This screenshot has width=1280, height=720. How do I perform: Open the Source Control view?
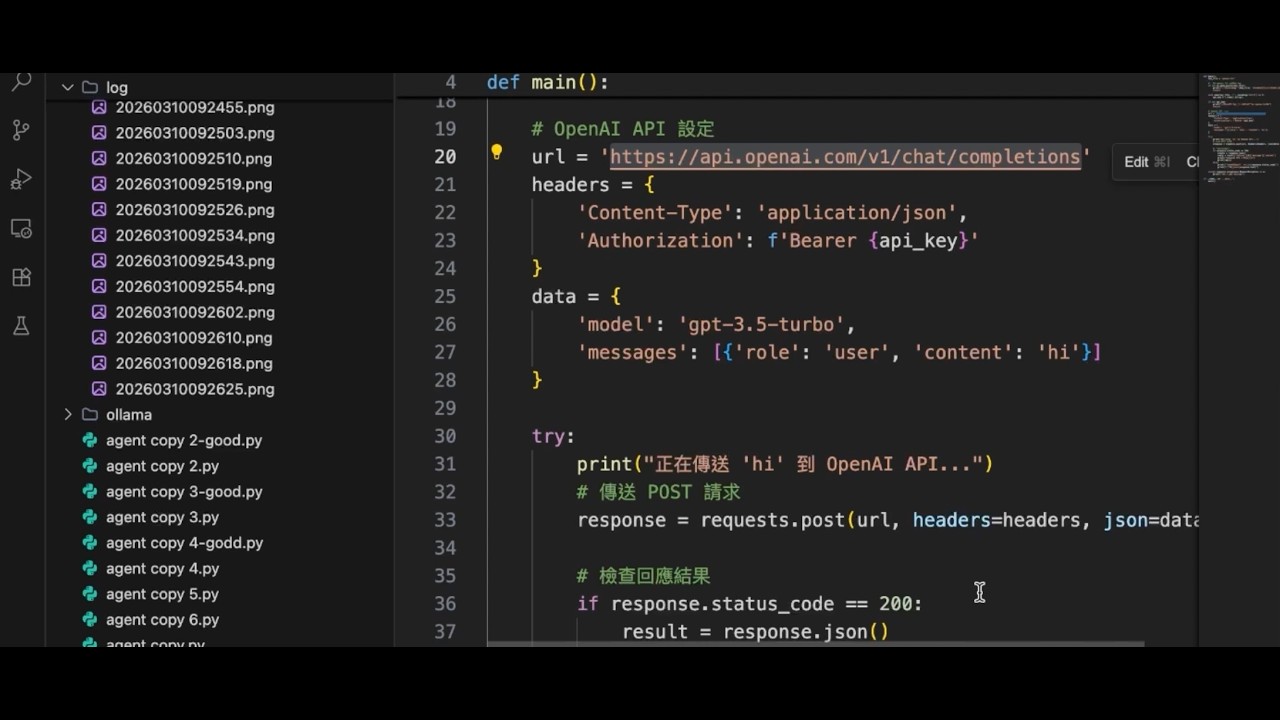(21, 131)
